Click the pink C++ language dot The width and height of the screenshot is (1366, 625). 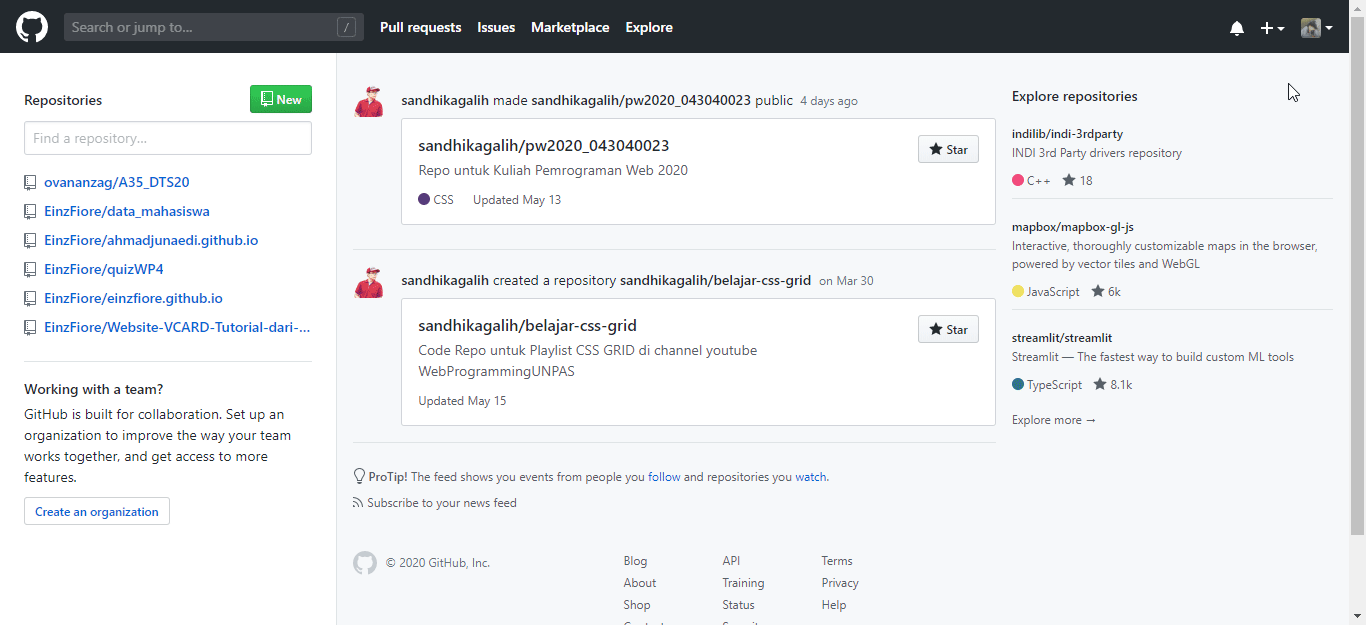[x=1018, y=181]
